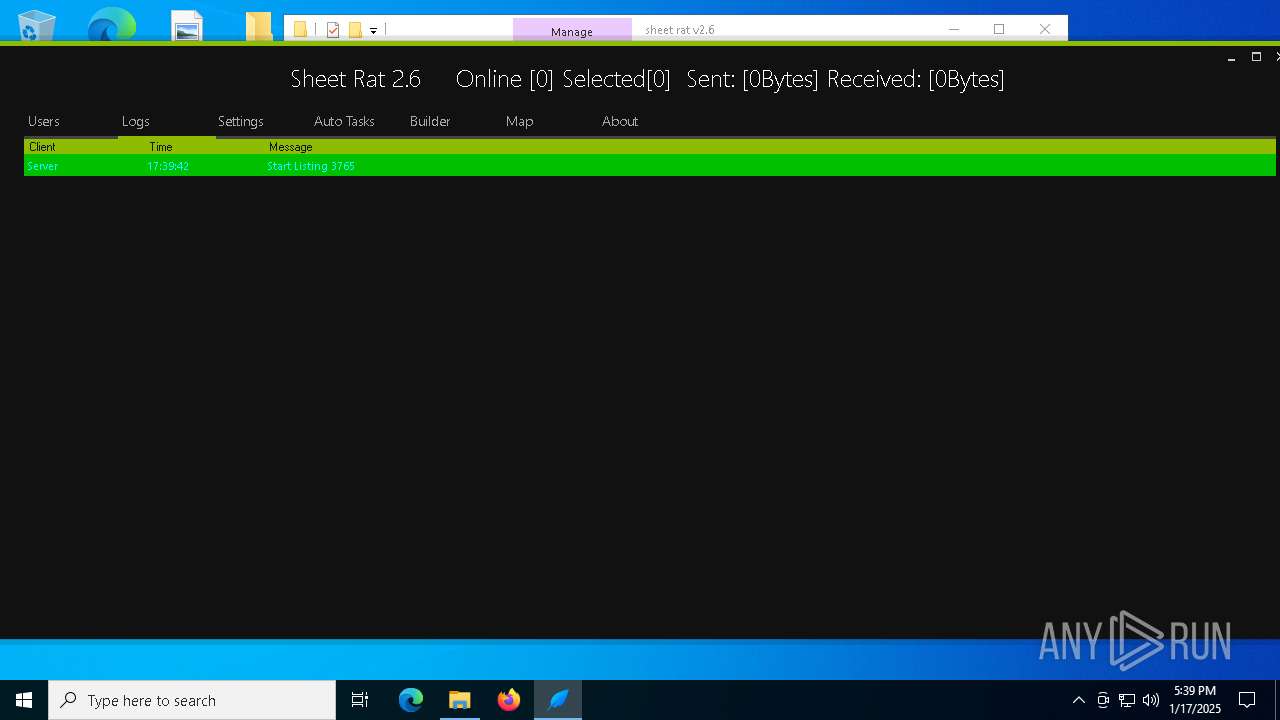Click the Client column header

click(42, 147)
